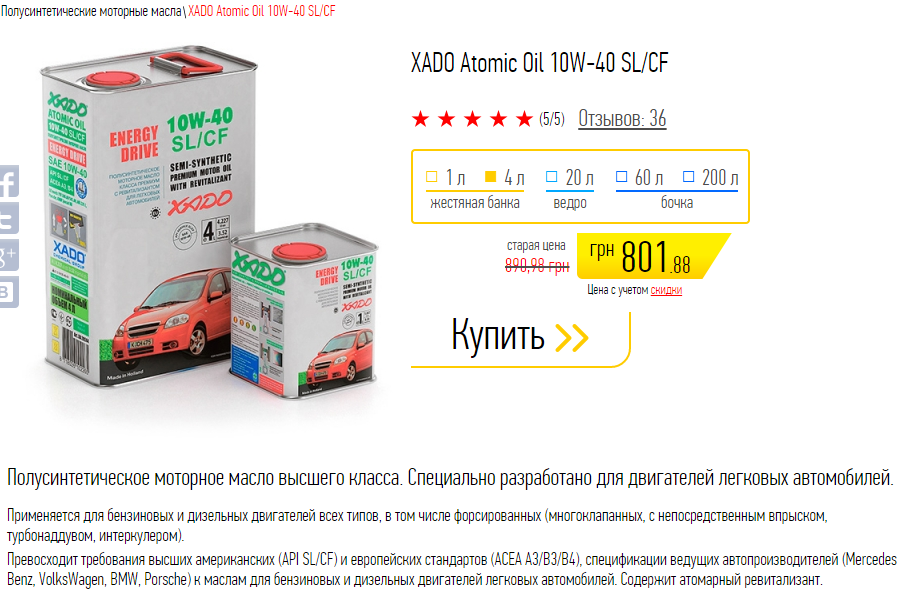903x595 pixels.
Task: Click the third rating star
Action: tap(472, 119)
